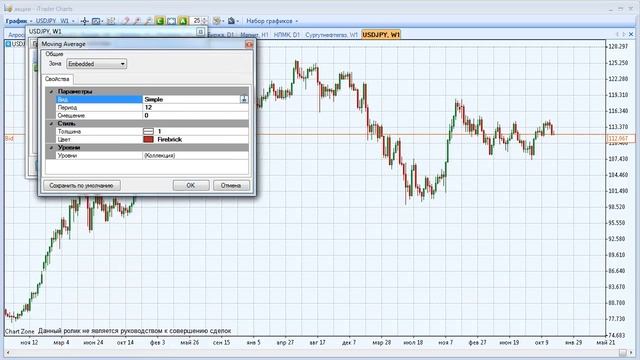Screen dimensions: 640x360
Task: Select the crosshair cursor tool in toolbar
Action: (x=84, y=21)
